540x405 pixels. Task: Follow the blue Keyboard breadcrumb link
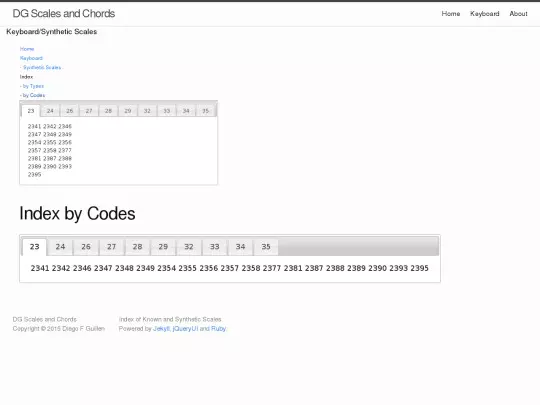[x=31, y=58]
